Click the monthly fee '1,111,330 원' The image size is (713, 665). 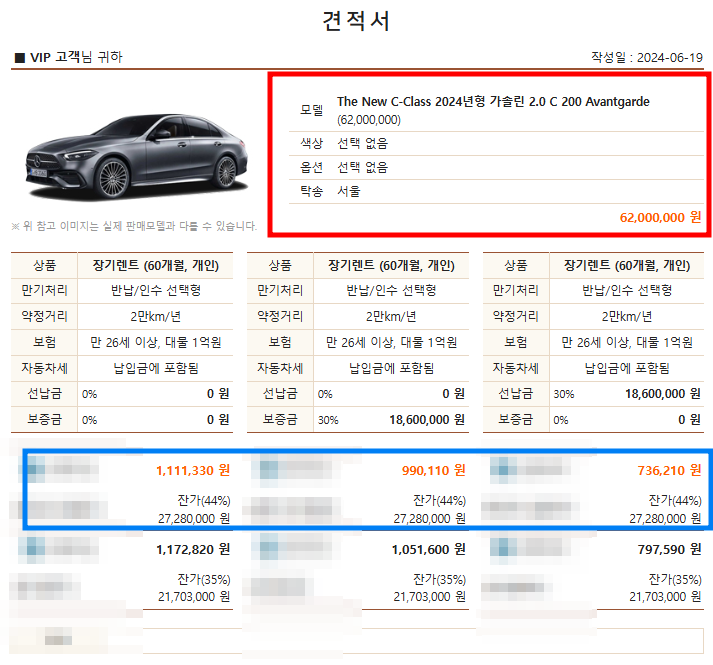tap(193, 470)
